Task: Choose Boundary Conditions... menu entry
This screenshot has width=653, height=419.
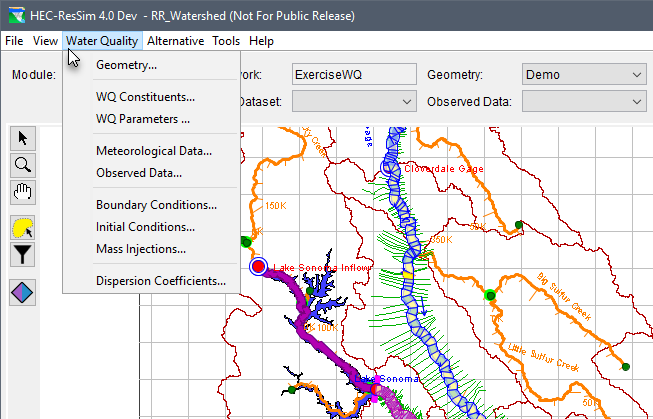Action: (152, 205)
